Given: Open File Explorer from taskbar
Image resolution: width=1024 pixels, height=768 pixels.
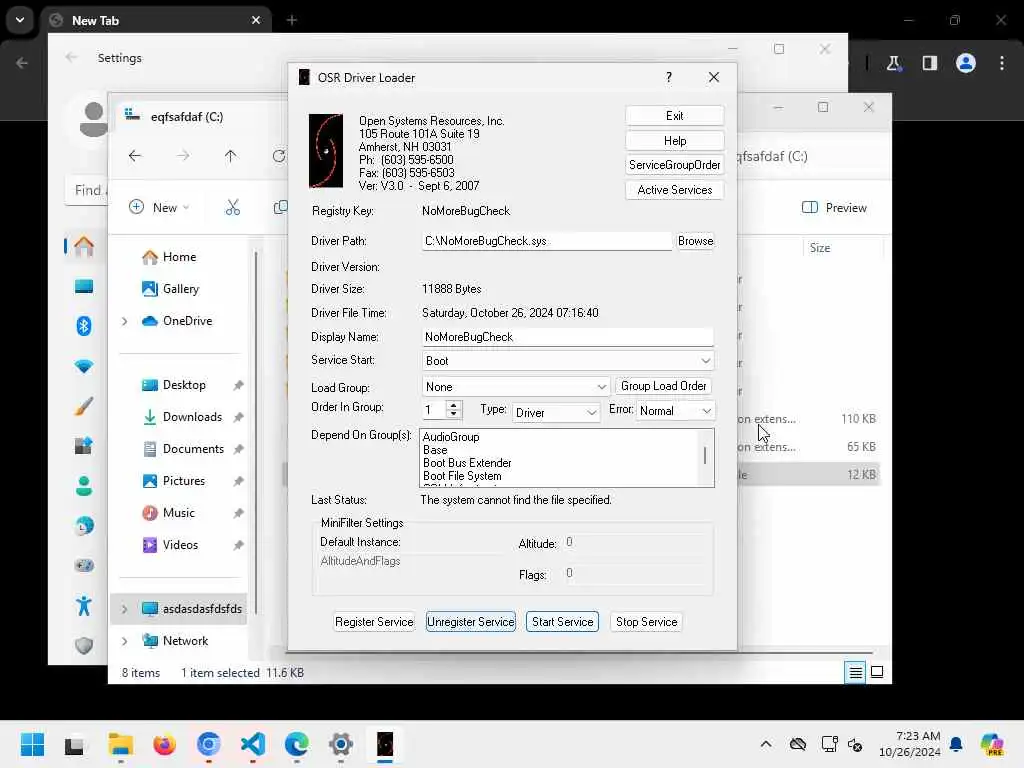Looking at the screenshot, I should point(121,744).
